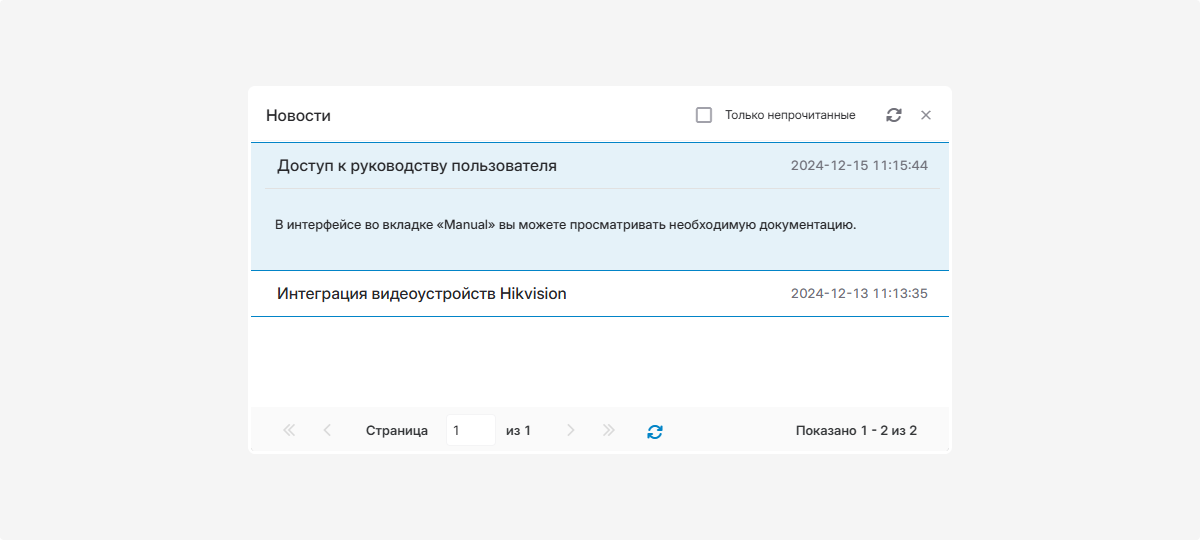This screenshot has width=1200, height=540.
Task: Jump to the last news page
Action: (x=609, y=430)
